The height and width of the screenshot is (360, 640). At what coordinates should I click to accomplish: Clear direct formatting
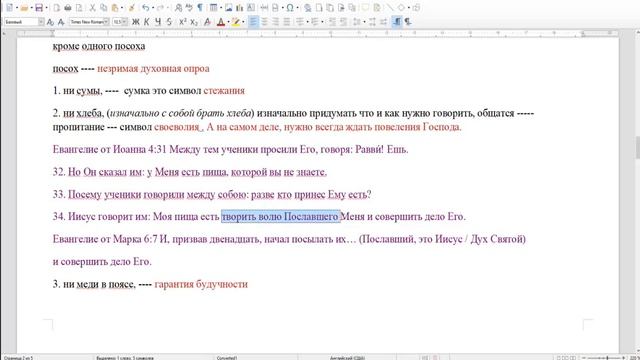pos(207,22)
